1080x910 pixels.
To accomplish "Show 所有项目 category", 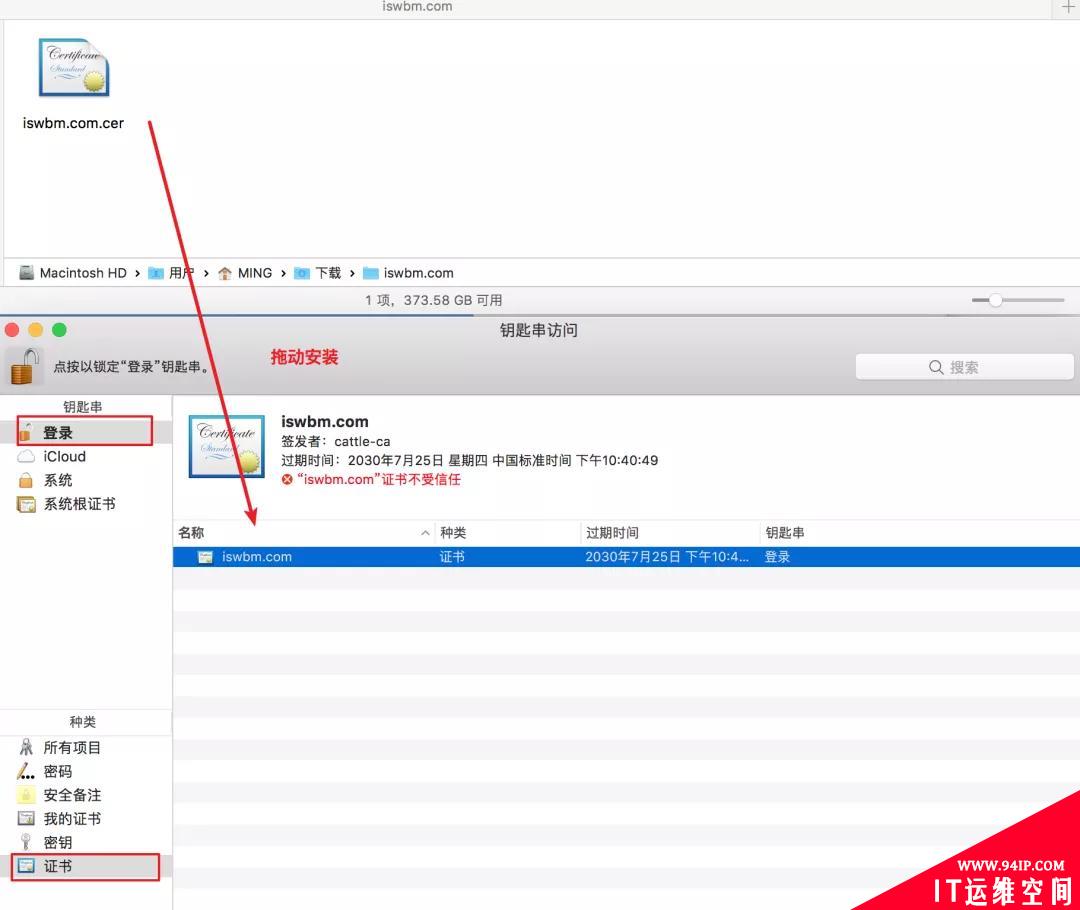I will 85,747.
